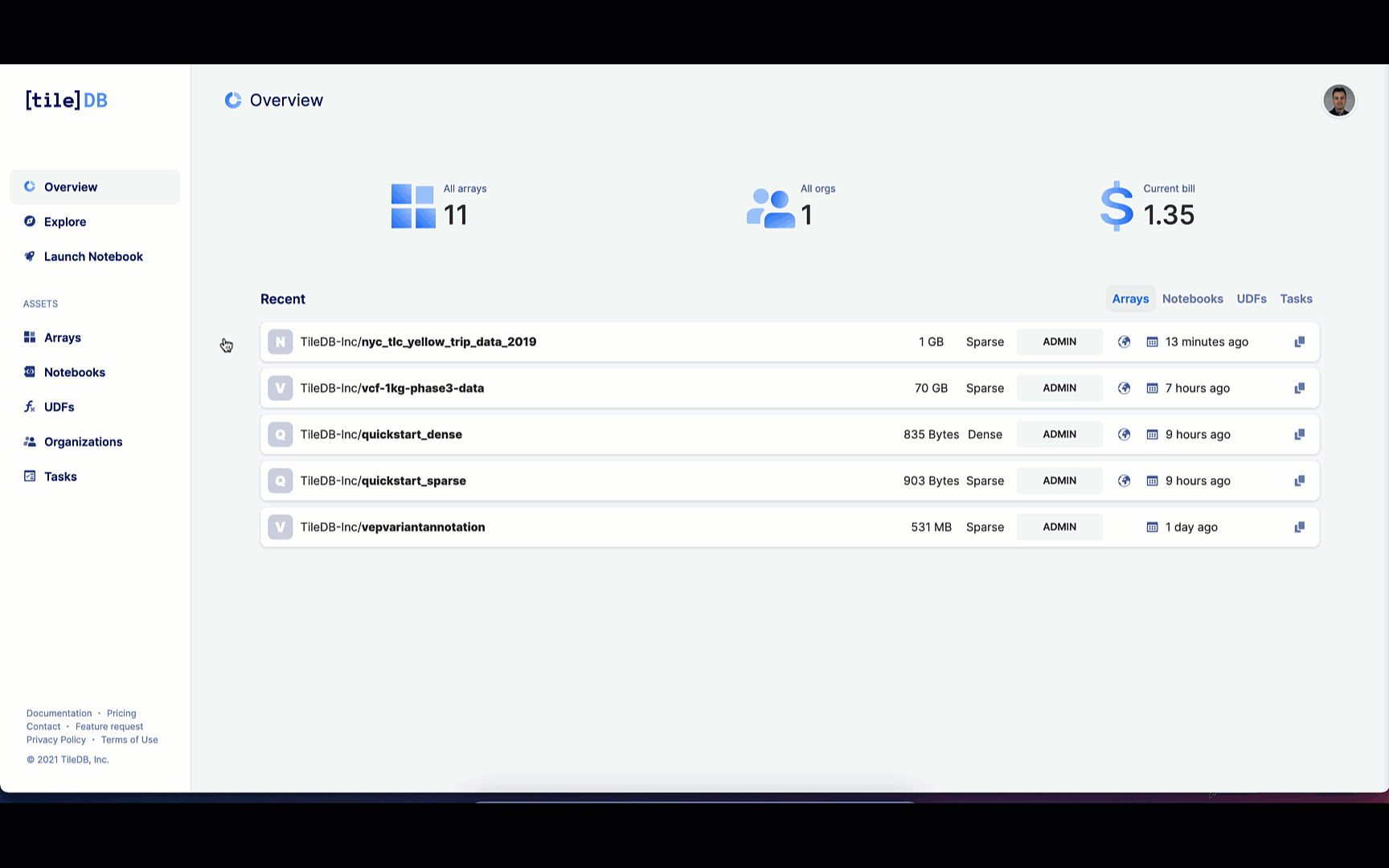Image resolution: width=1389 pixels, height=868 pixels.
Task: Open the Privacy Policy link
Action: [x=55, y=739]
